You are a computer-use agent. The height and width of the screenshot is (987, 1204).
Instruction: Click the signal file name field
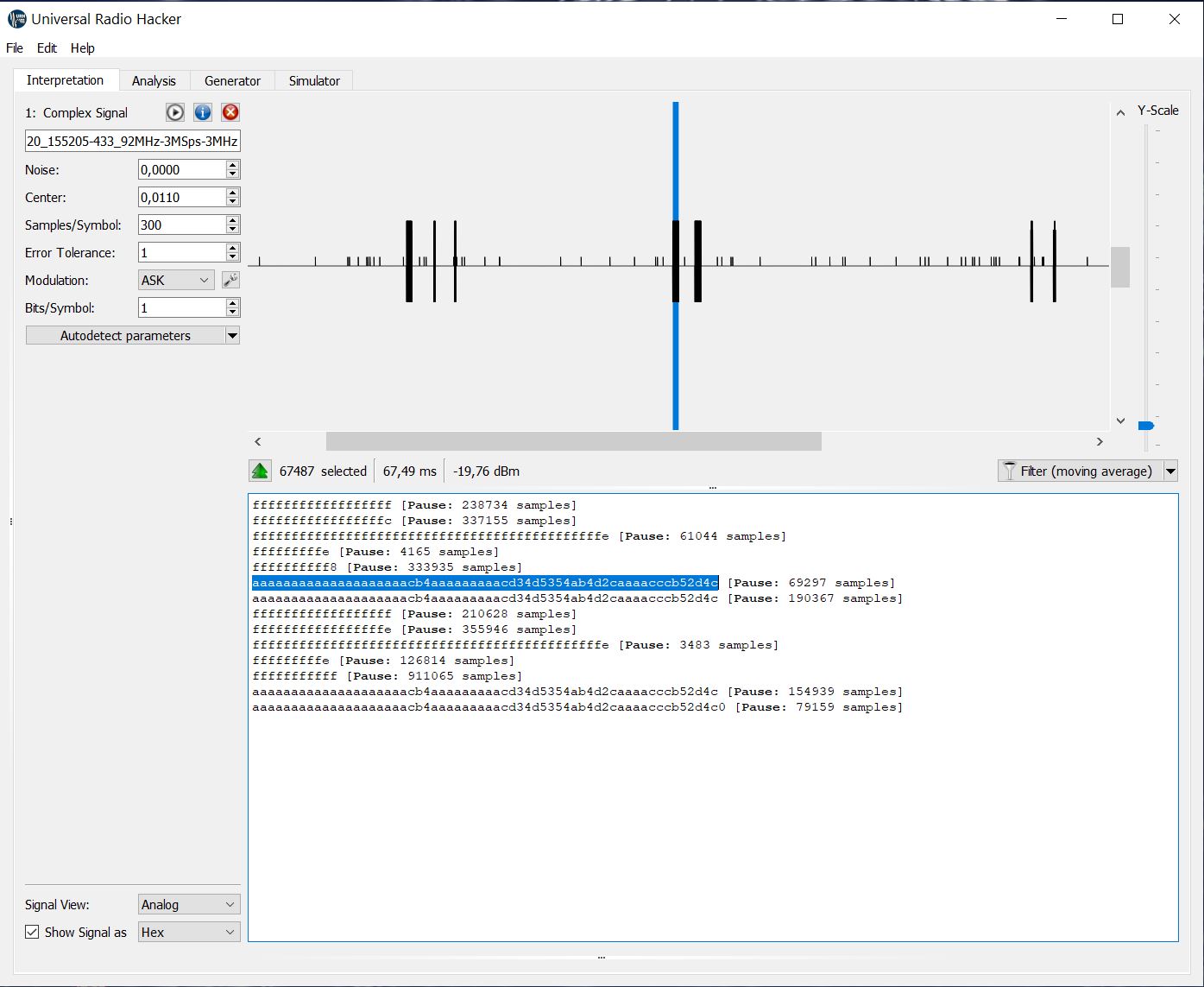coord(132,141)
